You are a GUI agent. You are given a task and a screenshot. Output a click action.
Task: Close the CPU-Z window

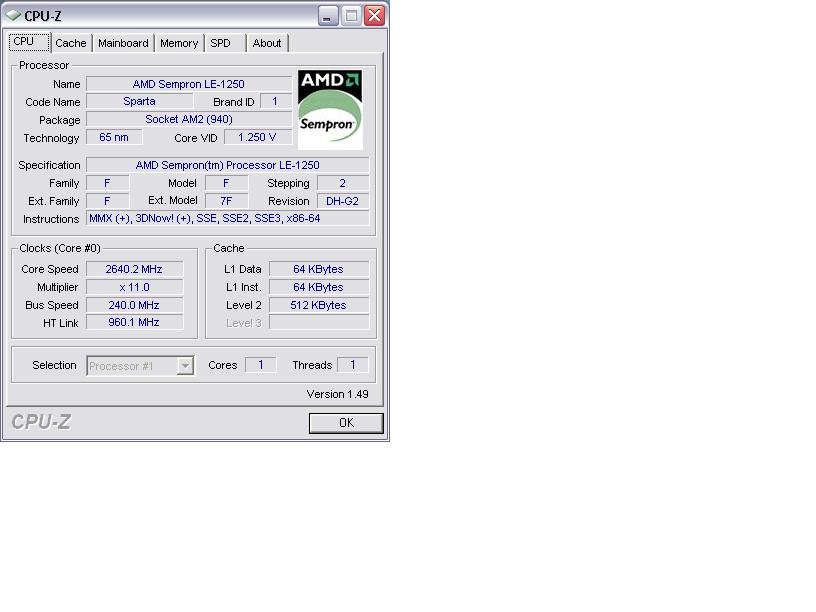coord(375,16)
